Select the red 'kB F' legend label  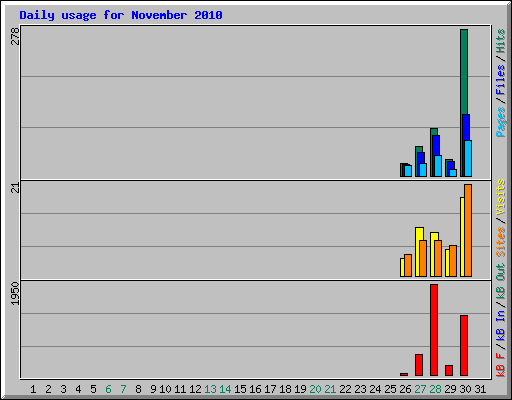pos(500,365)
